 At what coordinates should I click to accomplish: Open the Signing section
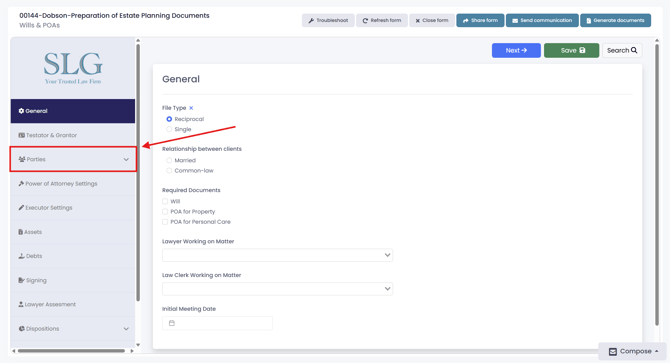tap(73, 281)
